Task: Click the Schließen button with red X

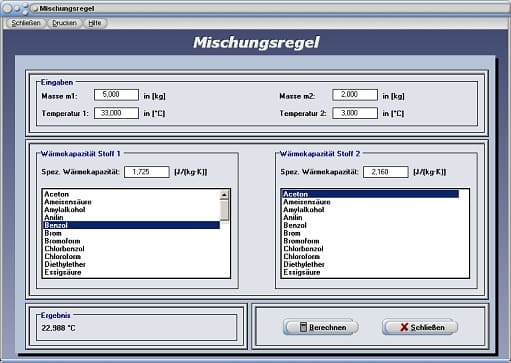Action: tap(420, 327)
